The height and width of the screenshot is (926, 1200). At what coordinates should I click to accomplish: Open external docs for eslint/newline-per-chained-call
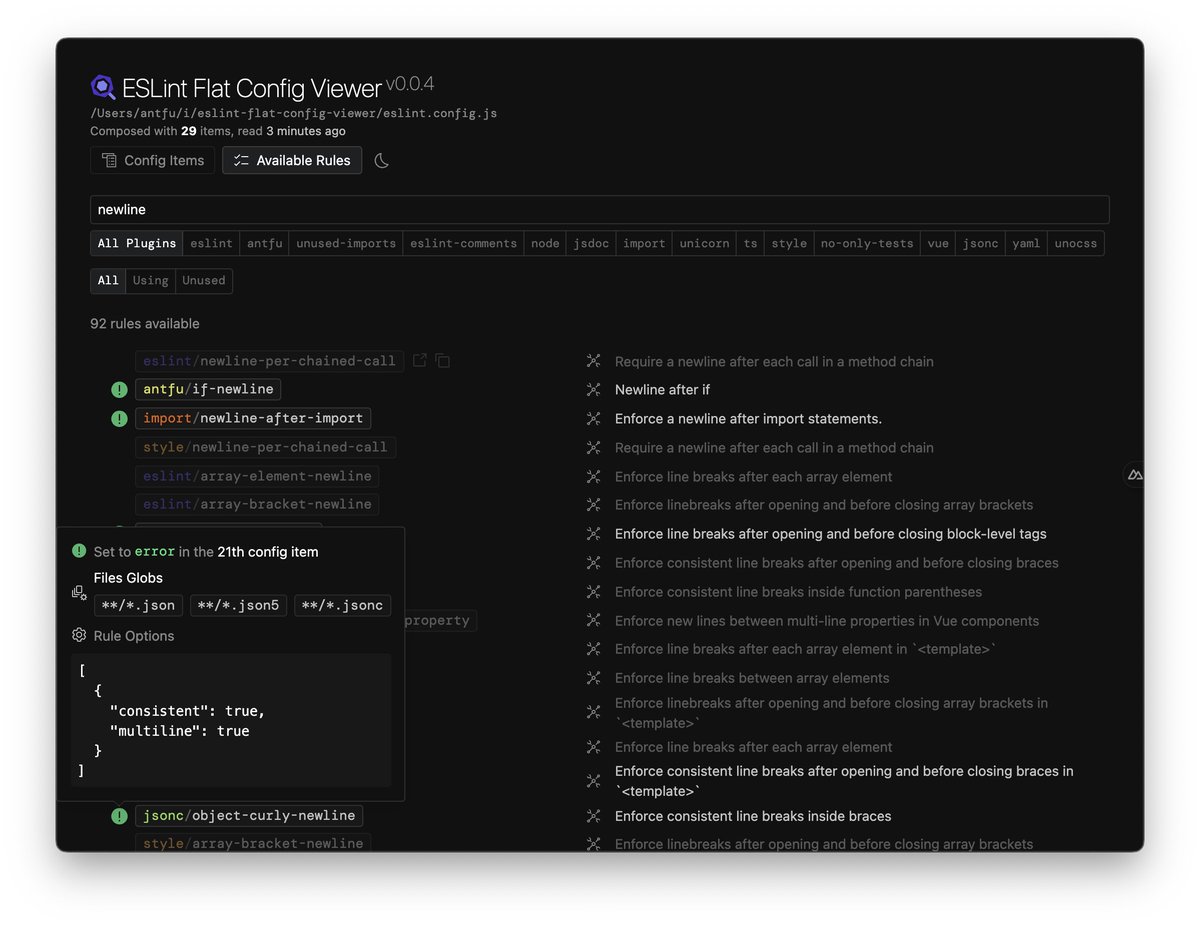pyautogui.click(x=419, y=360)
